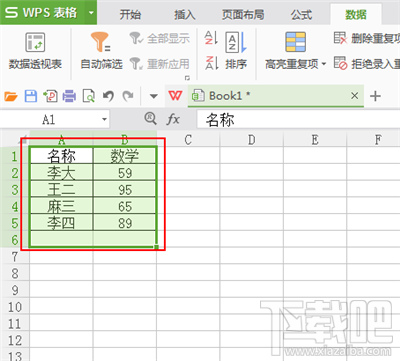The height and width of the screenshot is (361, 400).
Task: Open the Sort (排序) dialog
Action: pyautogui.click(x=236, y=50)
